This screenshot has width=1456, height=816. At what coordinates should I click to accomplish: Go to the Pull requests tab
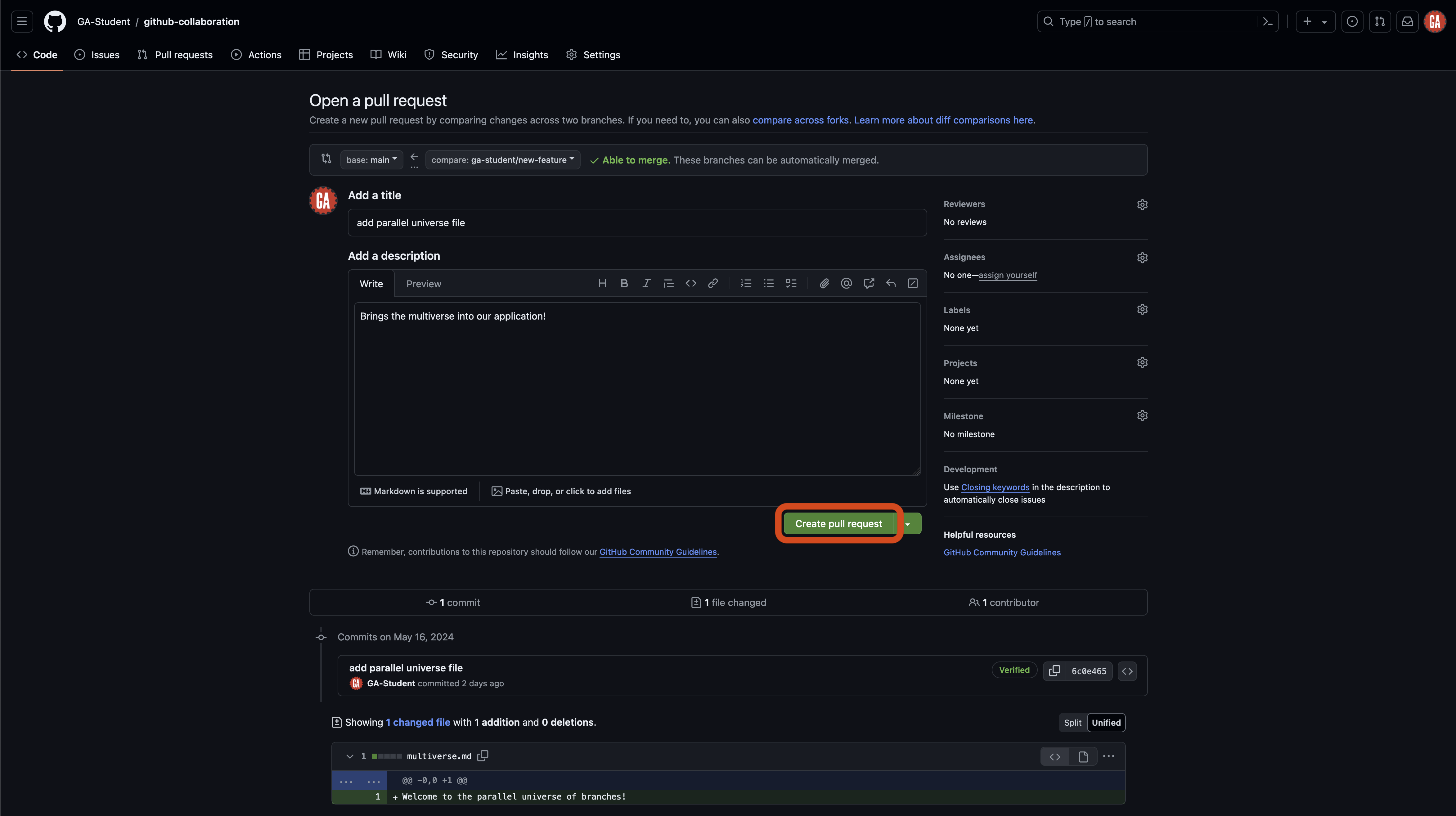coord(175,55)
